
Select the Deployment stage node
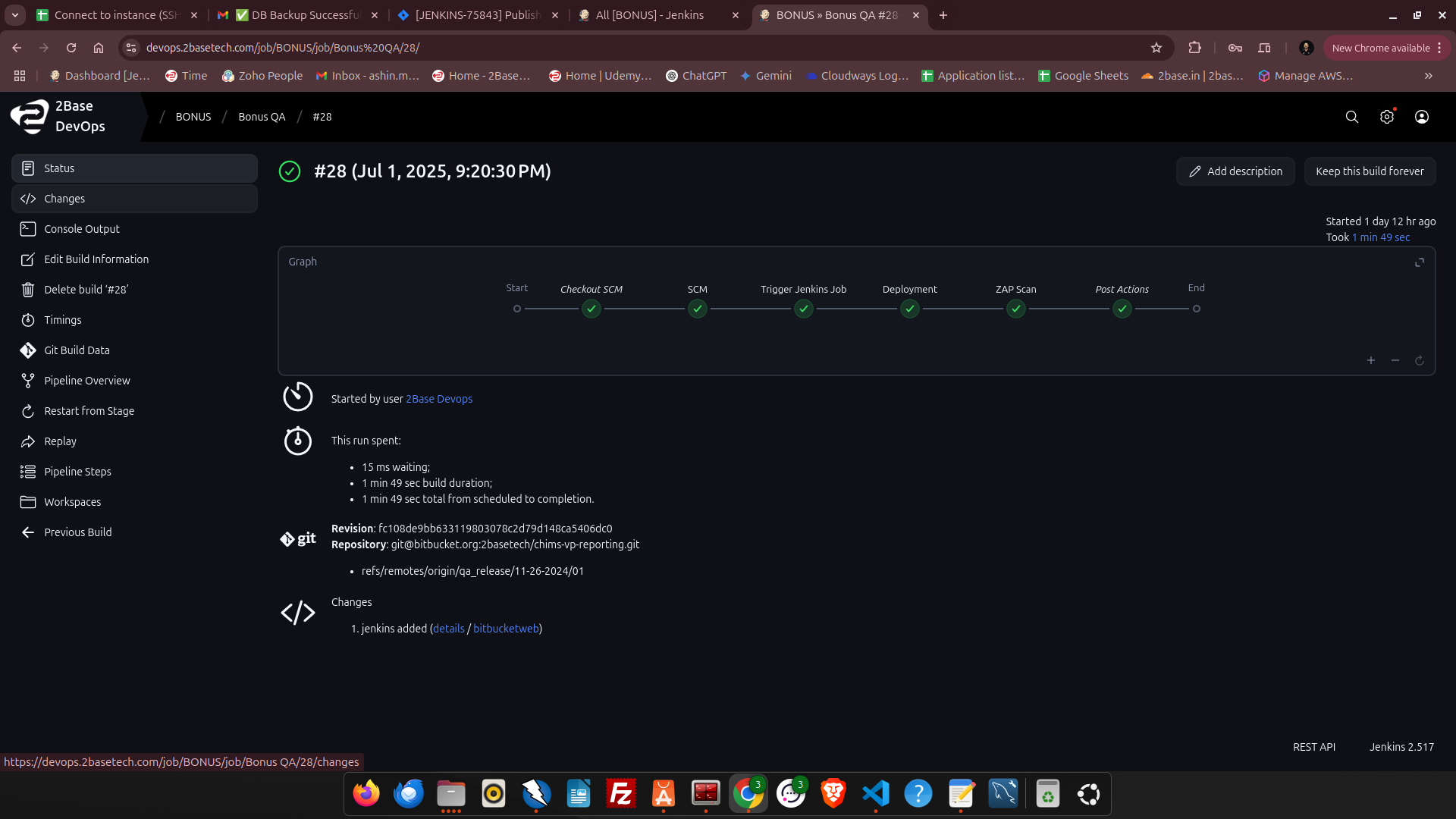910,309
